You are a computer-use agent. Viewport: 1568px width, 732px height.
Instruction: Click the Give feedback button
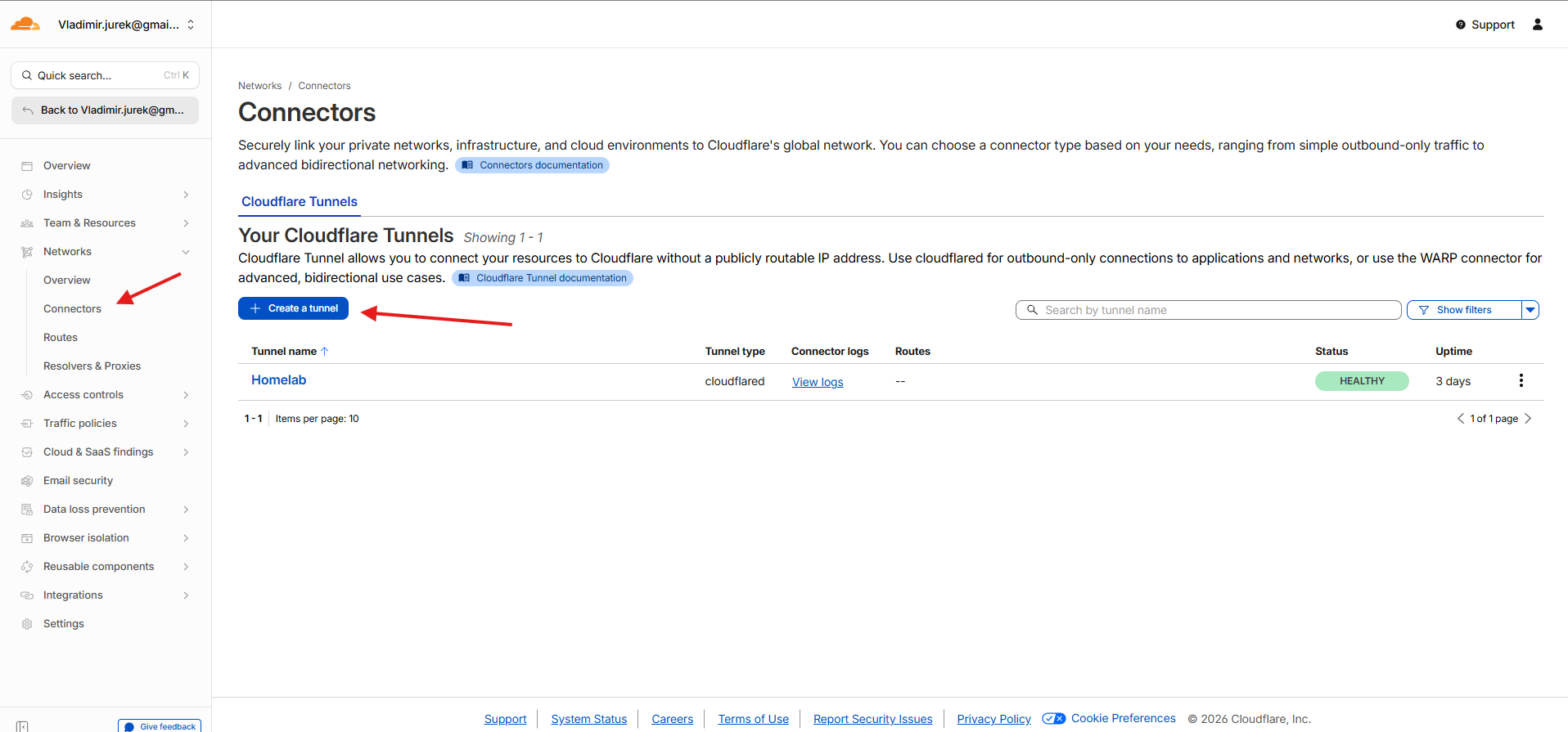click(x=160, y=726)
